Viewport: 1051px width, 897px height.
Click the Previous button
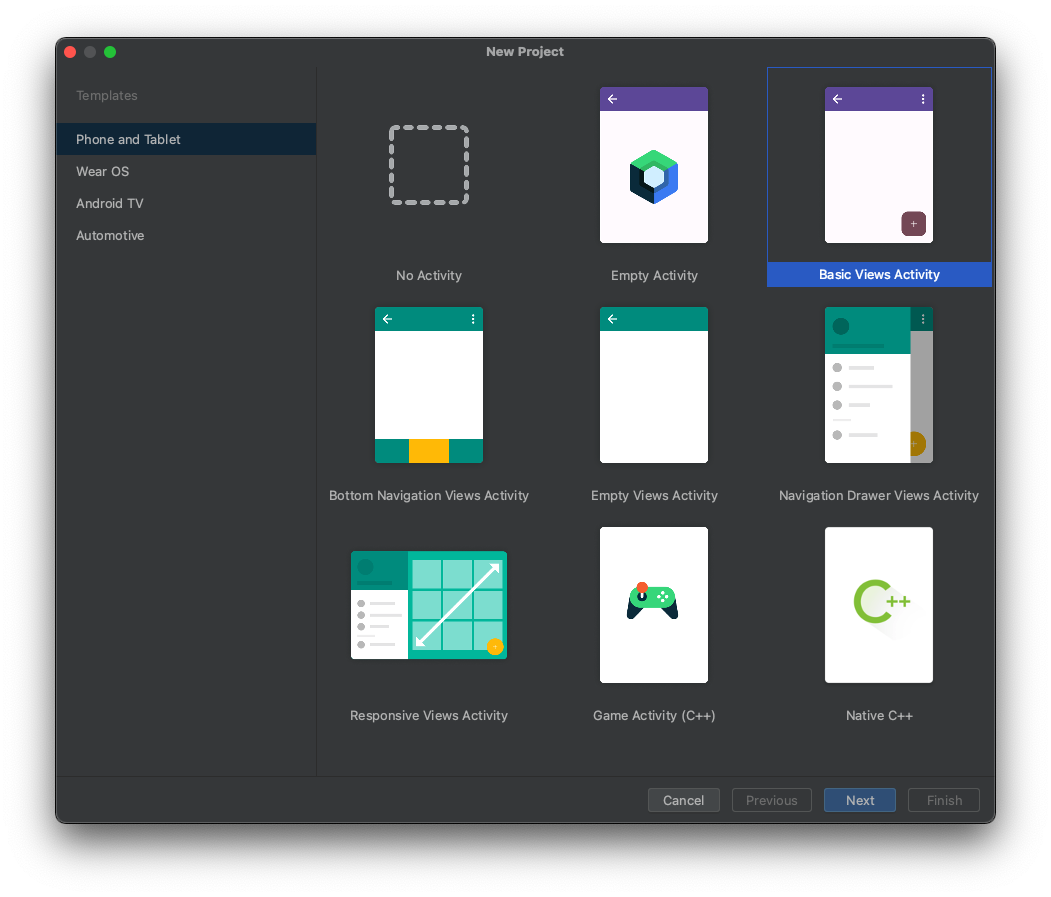pyautogui.click(x=771, y=800)
